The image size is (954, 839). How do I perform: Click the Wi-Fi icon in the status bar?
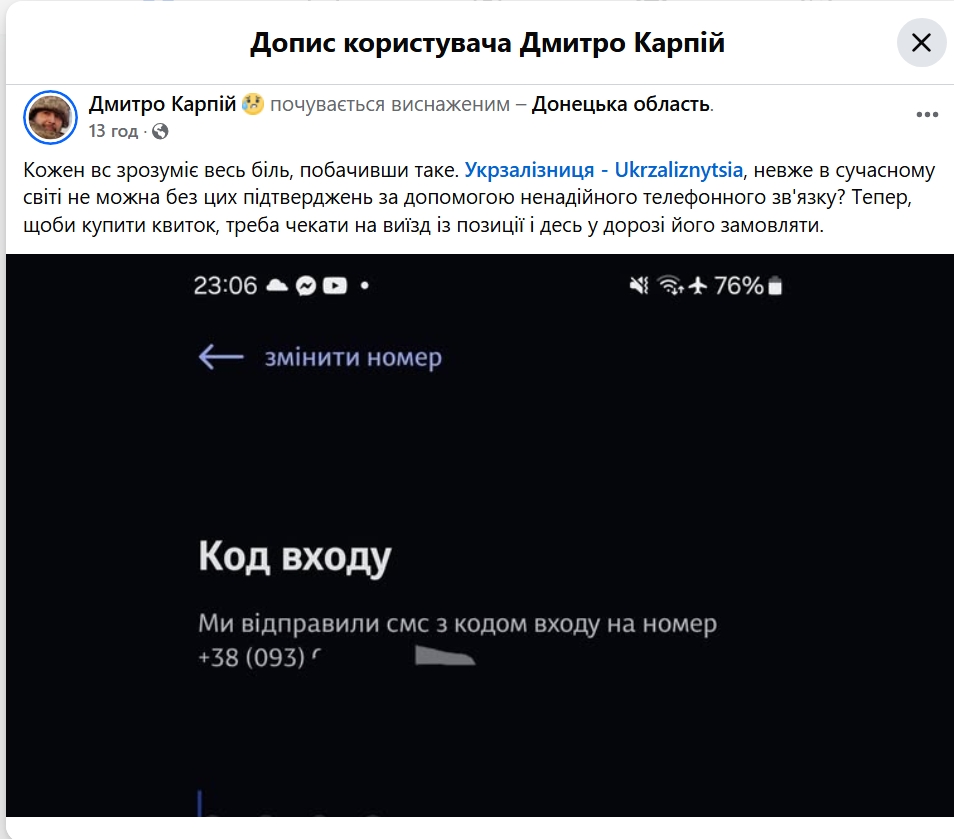click(669, 286)
